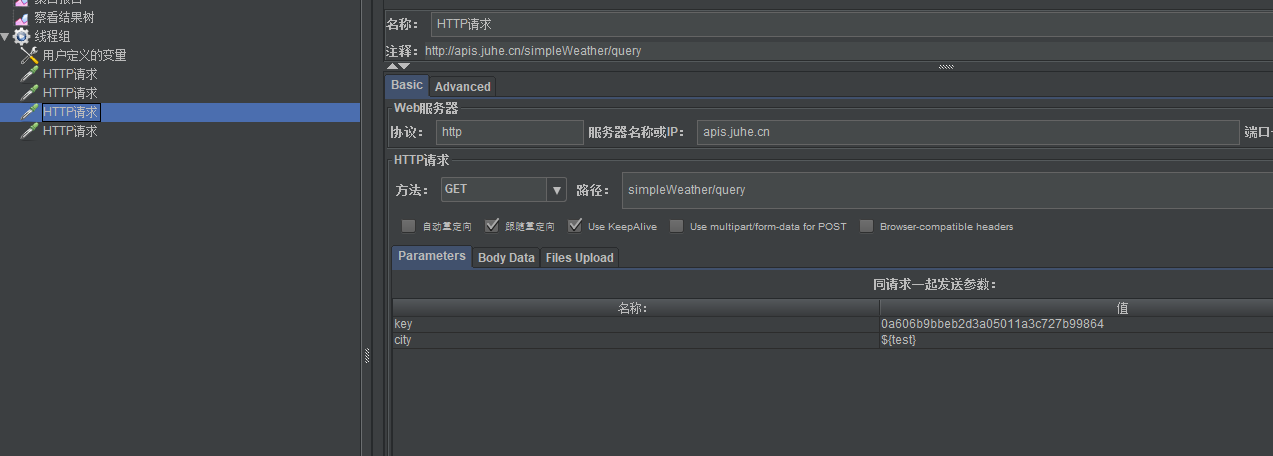Click the down expand arrow below 注释
This screenshot has width=1273, height=456.
coord(404,66)
